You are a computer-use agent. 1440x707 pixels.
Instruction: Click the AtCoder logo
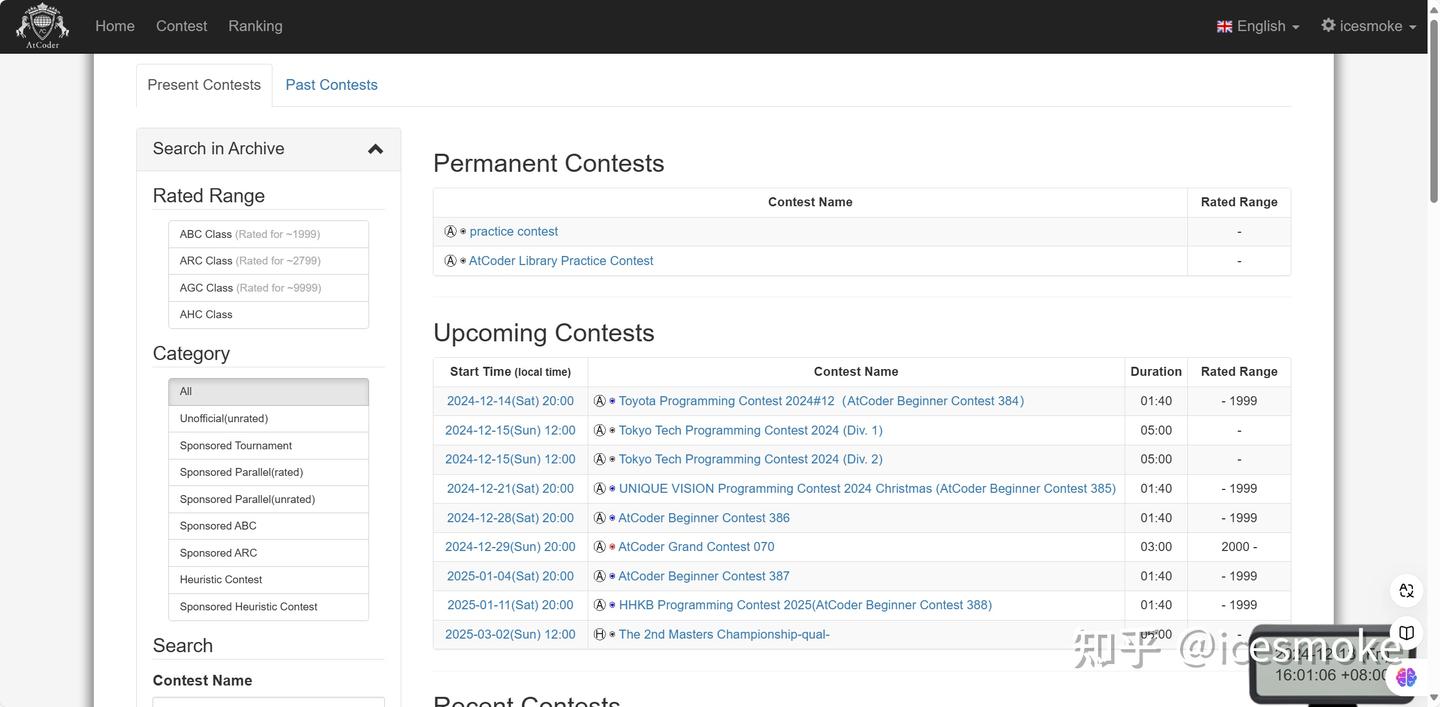[42, 26]
